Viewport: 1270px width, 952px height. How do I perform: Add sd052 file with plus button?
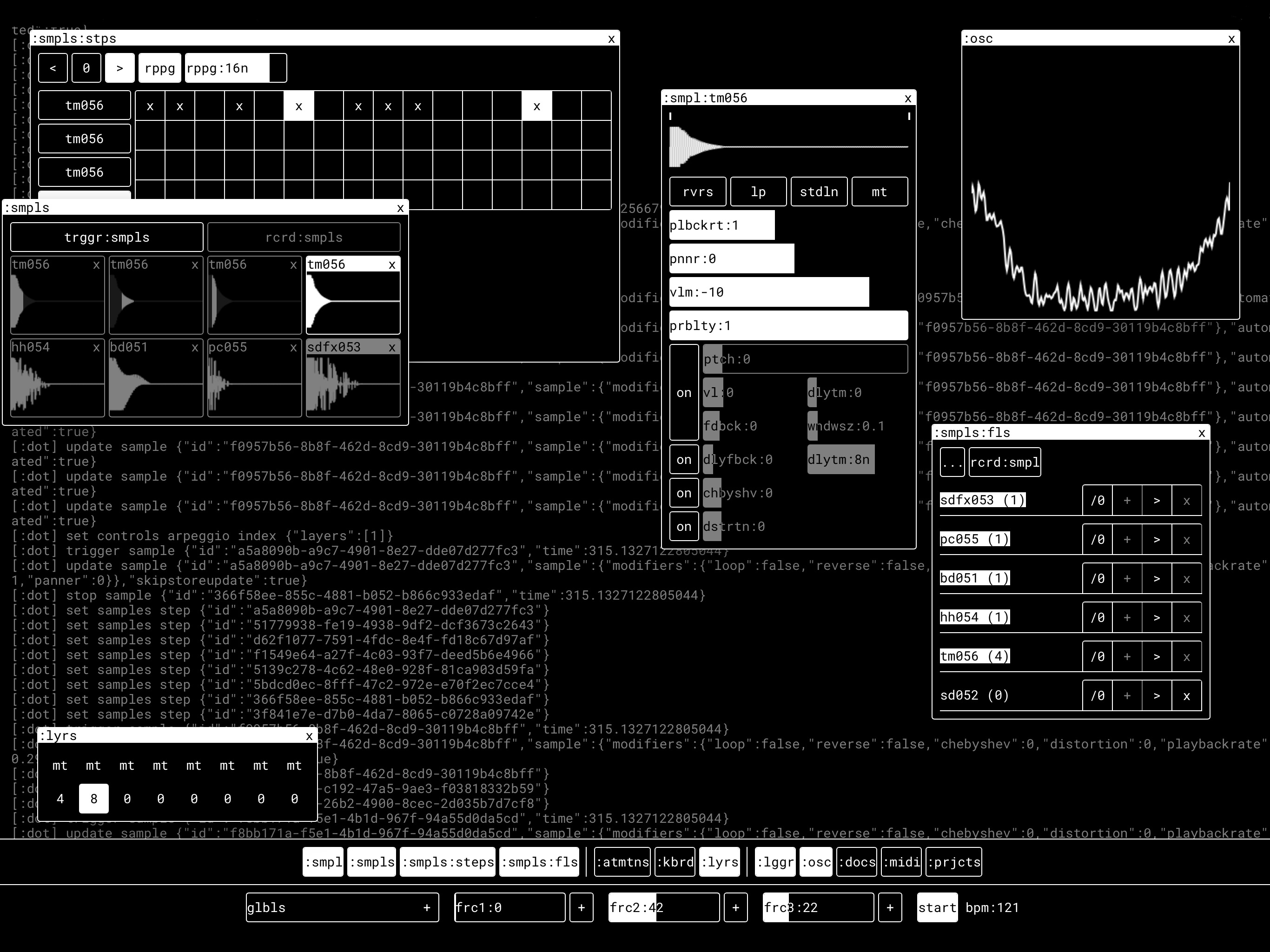[1127, 695]
